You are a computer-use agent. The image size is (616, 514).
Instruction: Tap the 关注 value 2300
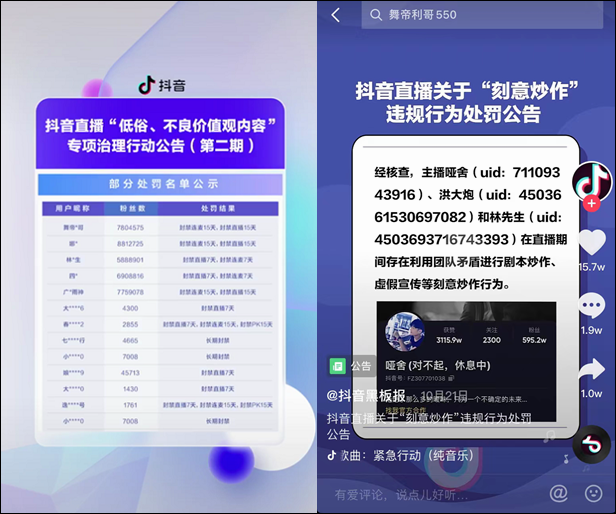491,340
